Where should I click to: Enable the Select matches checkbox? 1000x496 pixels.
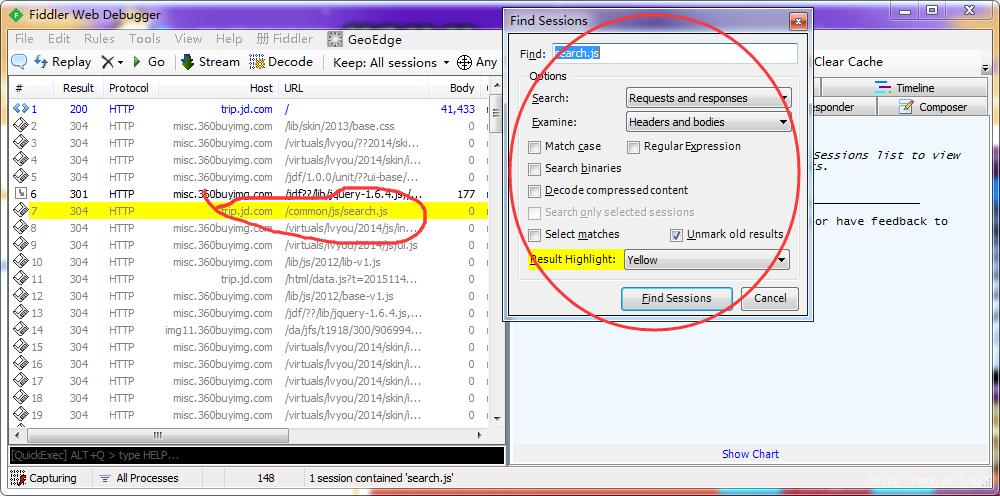534,235
